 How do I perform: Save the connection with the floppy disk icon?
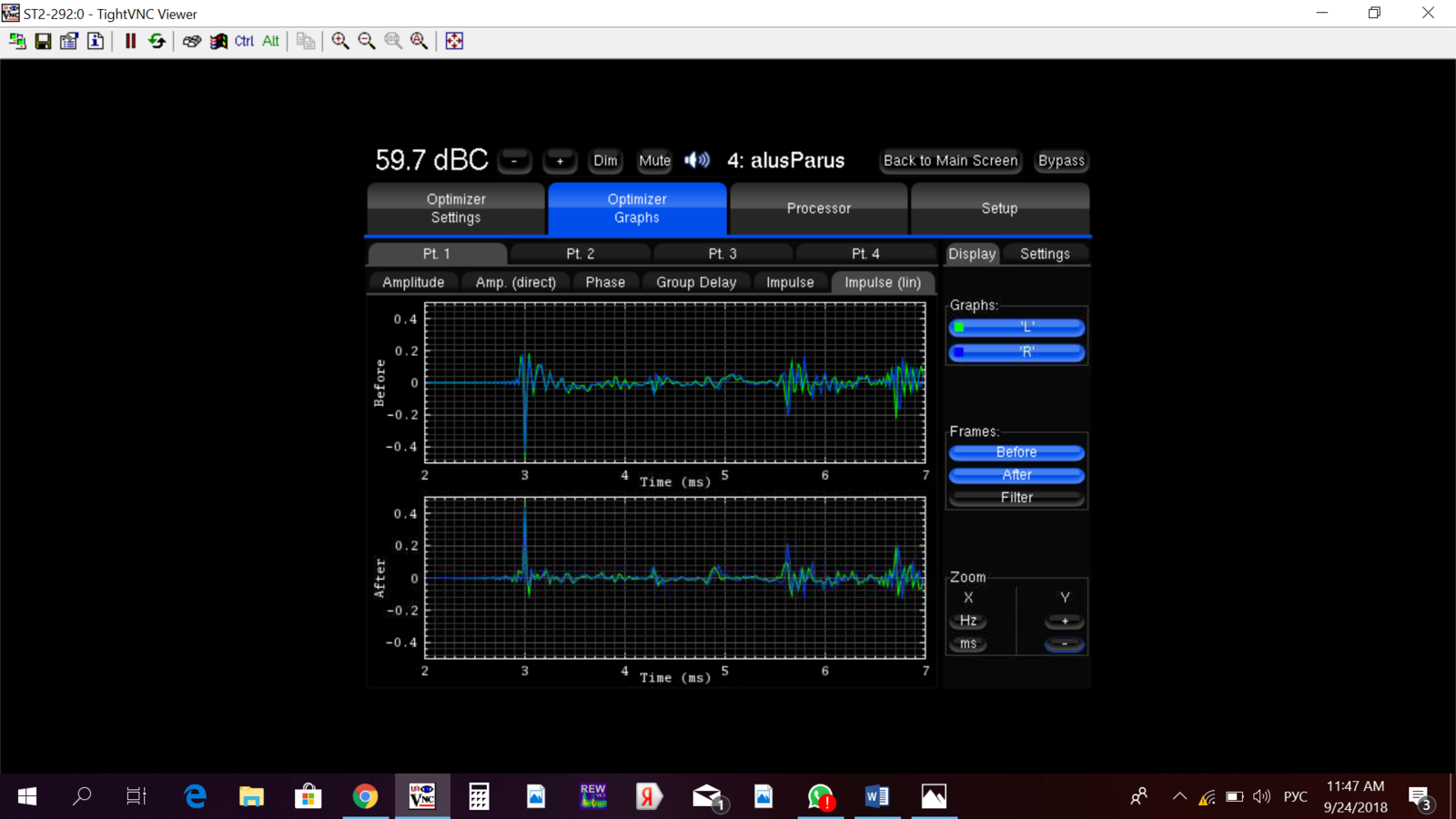[x=43, y=41]
